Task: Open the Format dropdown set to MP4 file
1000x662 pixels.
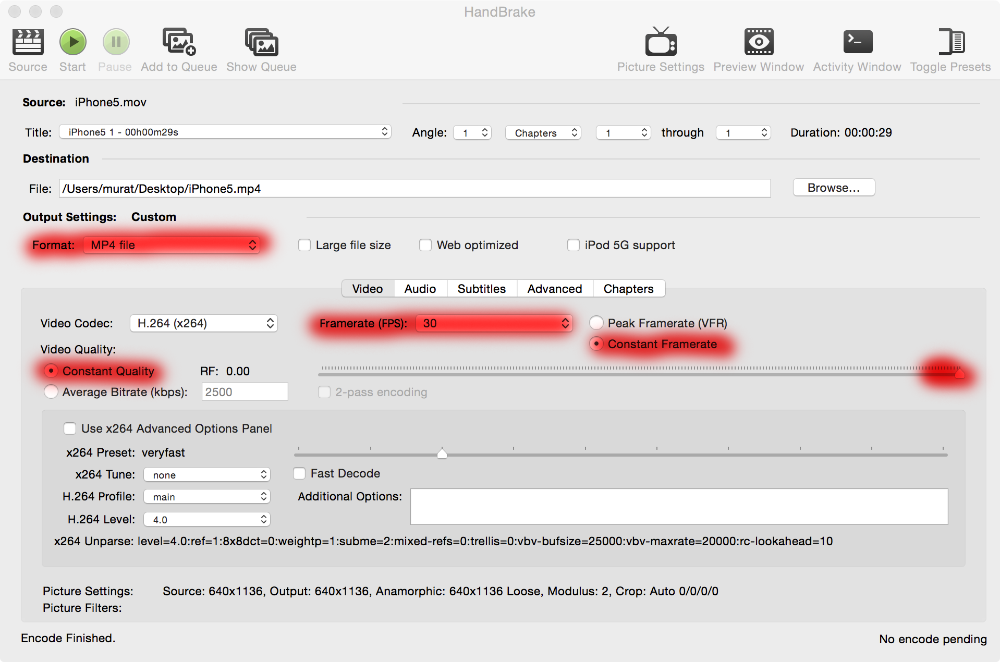Action: [x=172, y=245]
